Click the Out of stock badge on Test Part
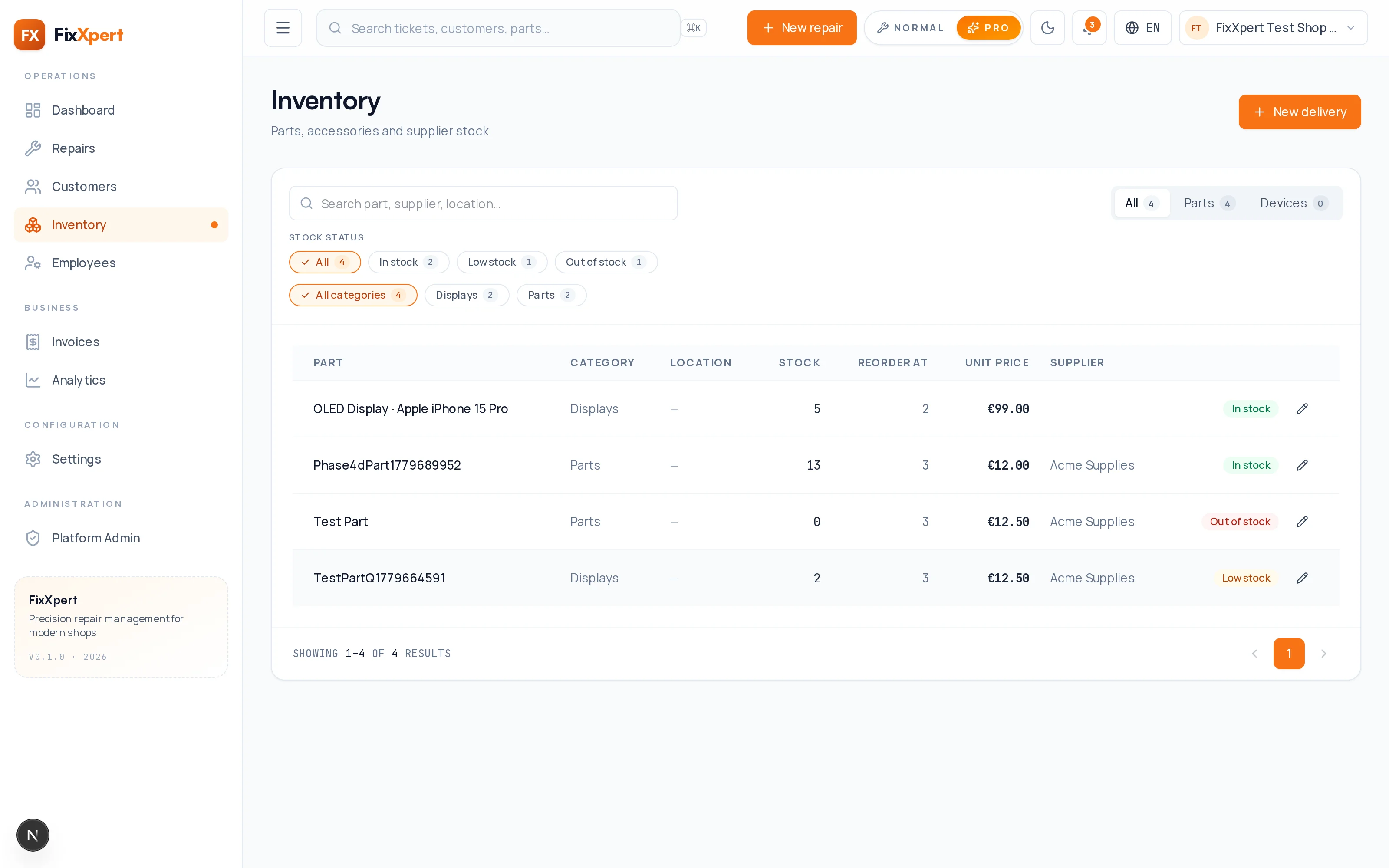This screenshot has height=868, width=1389. (1240, 521)
